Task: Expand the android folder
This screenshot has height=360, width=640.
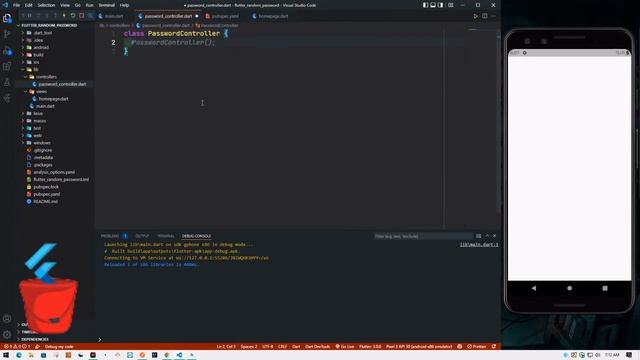Action: pos(41,47)
